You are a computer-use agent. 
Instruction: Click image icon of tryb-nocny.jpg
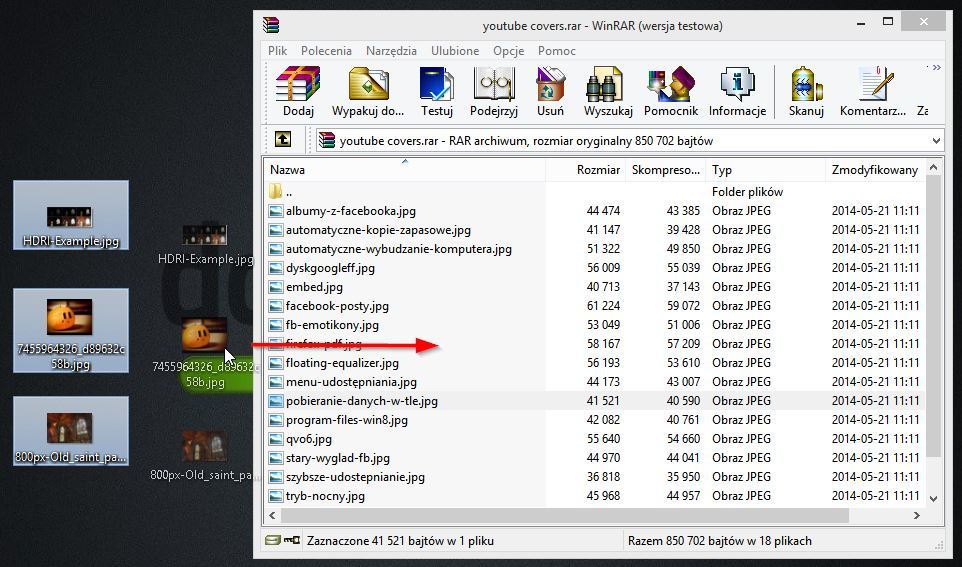(275, 496)
